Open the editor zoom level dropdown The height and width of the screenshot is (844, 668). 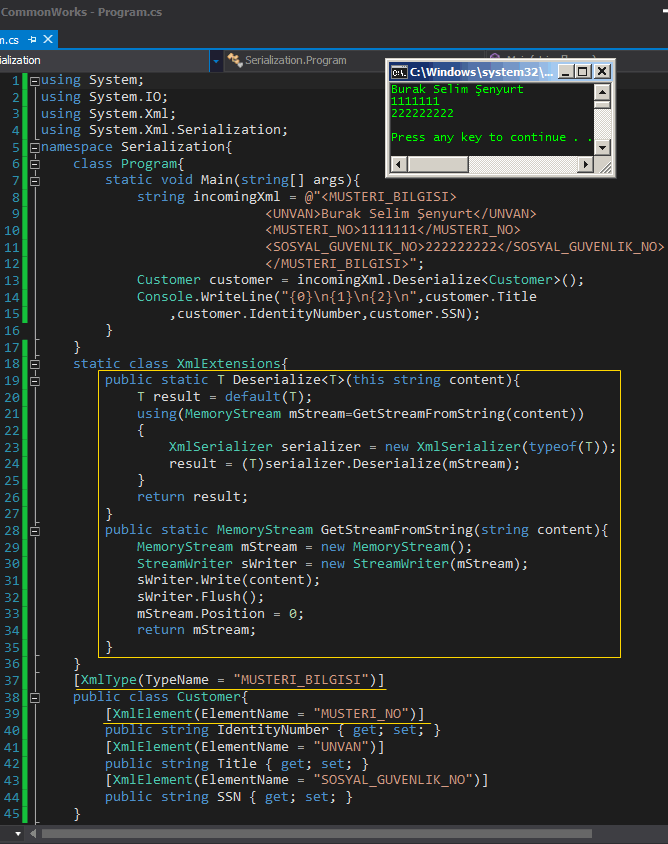point(18,834)
